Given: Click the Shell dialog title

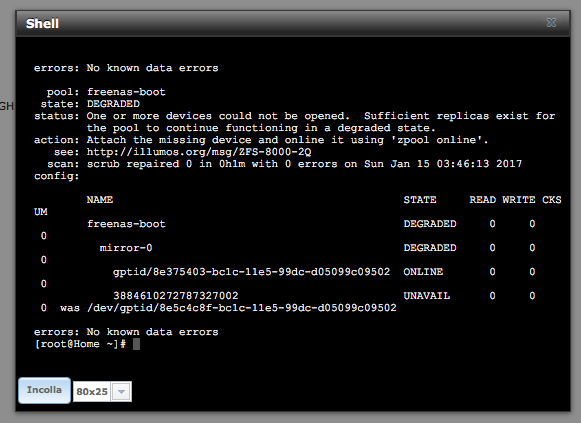Looking at the screenshot, I should click(42, 24).
